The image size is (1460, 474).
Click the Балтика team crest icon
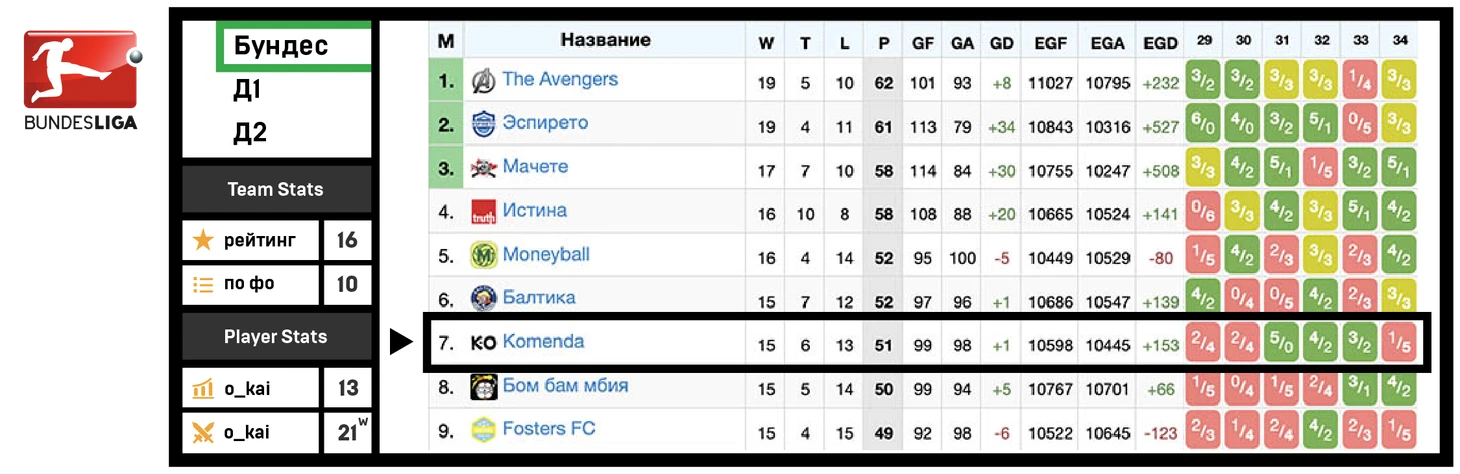pyautogui.click(x=483, y=298)
